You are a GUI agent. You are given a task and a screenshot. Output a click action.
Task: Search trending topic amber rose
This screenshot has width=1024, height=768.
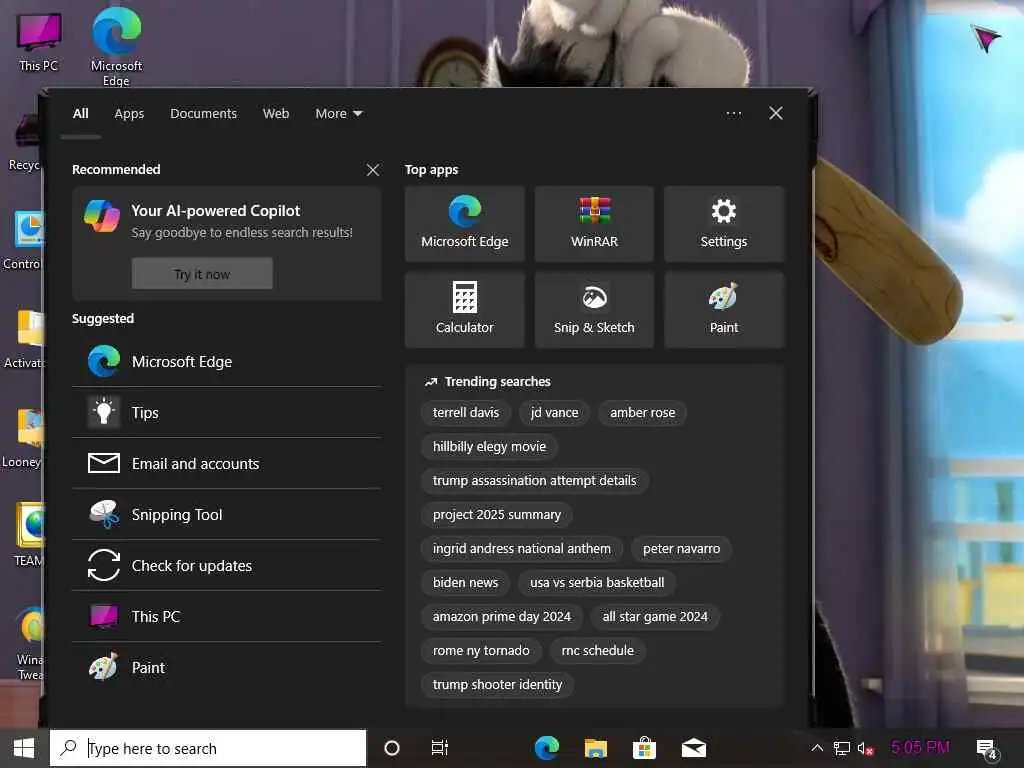coord(643,413)
